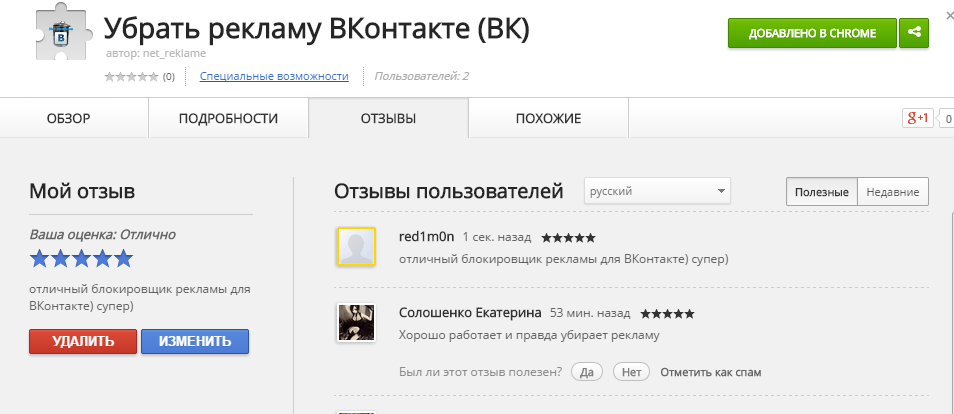Viewport: 954px width, 414px height.
Task: Click the gray rating stars under the title
Action: tap(131, 77)
